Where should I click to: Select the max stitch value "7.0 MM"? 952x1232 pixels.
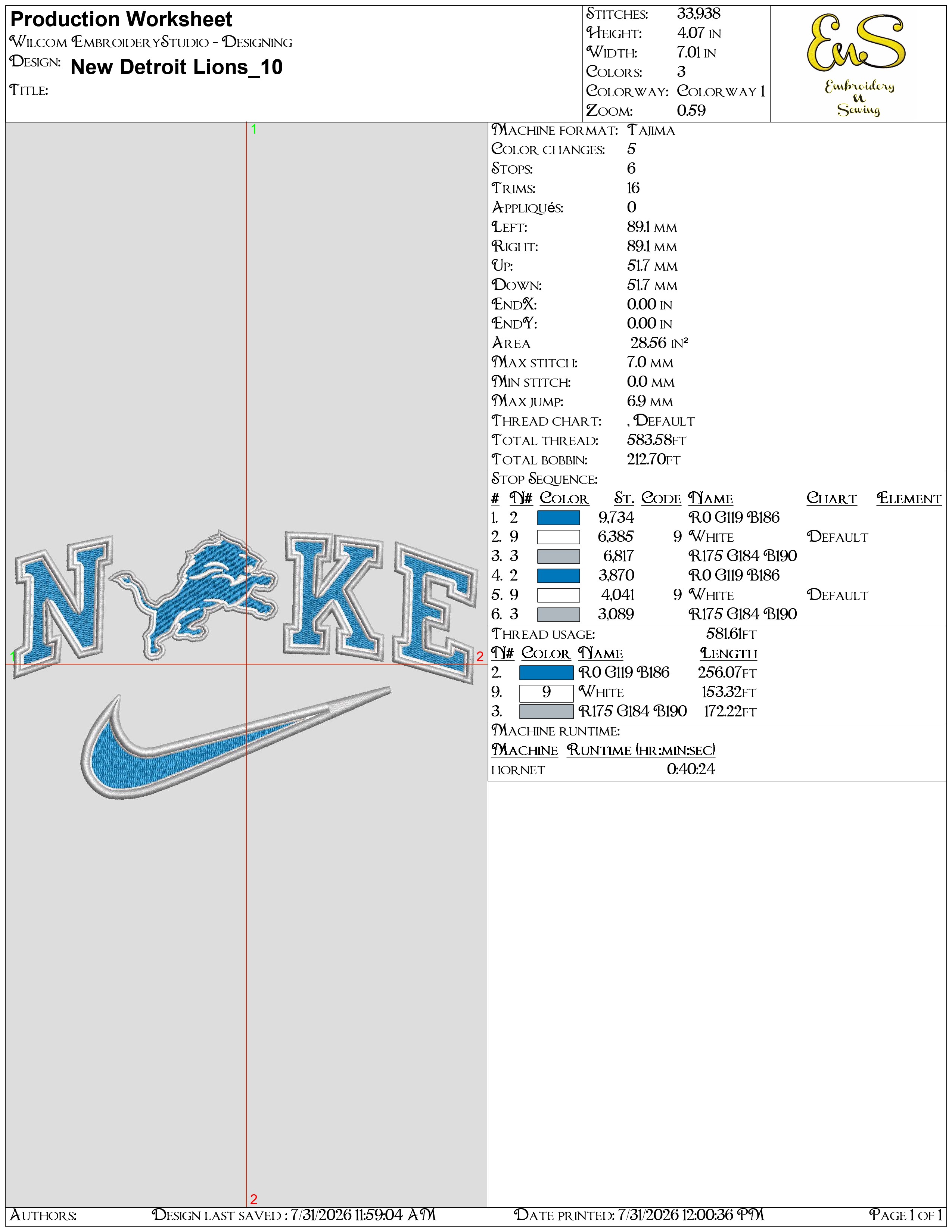650,362
